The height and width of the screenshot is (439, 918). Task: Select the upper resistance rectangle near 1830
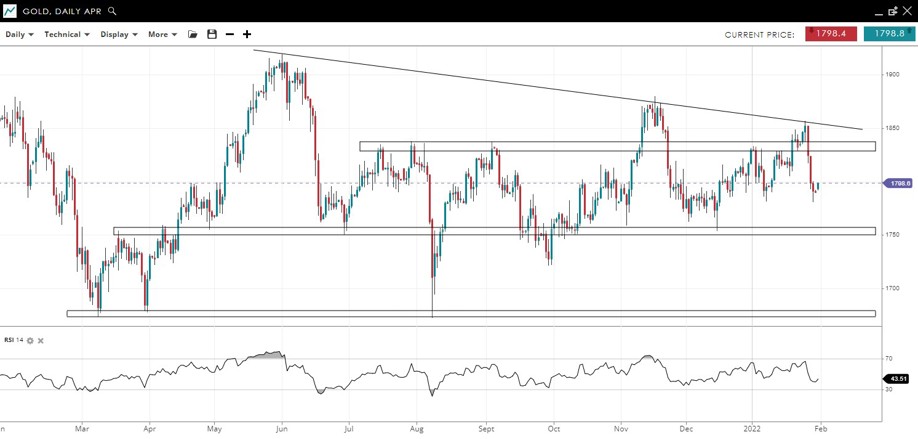point(617,146)
